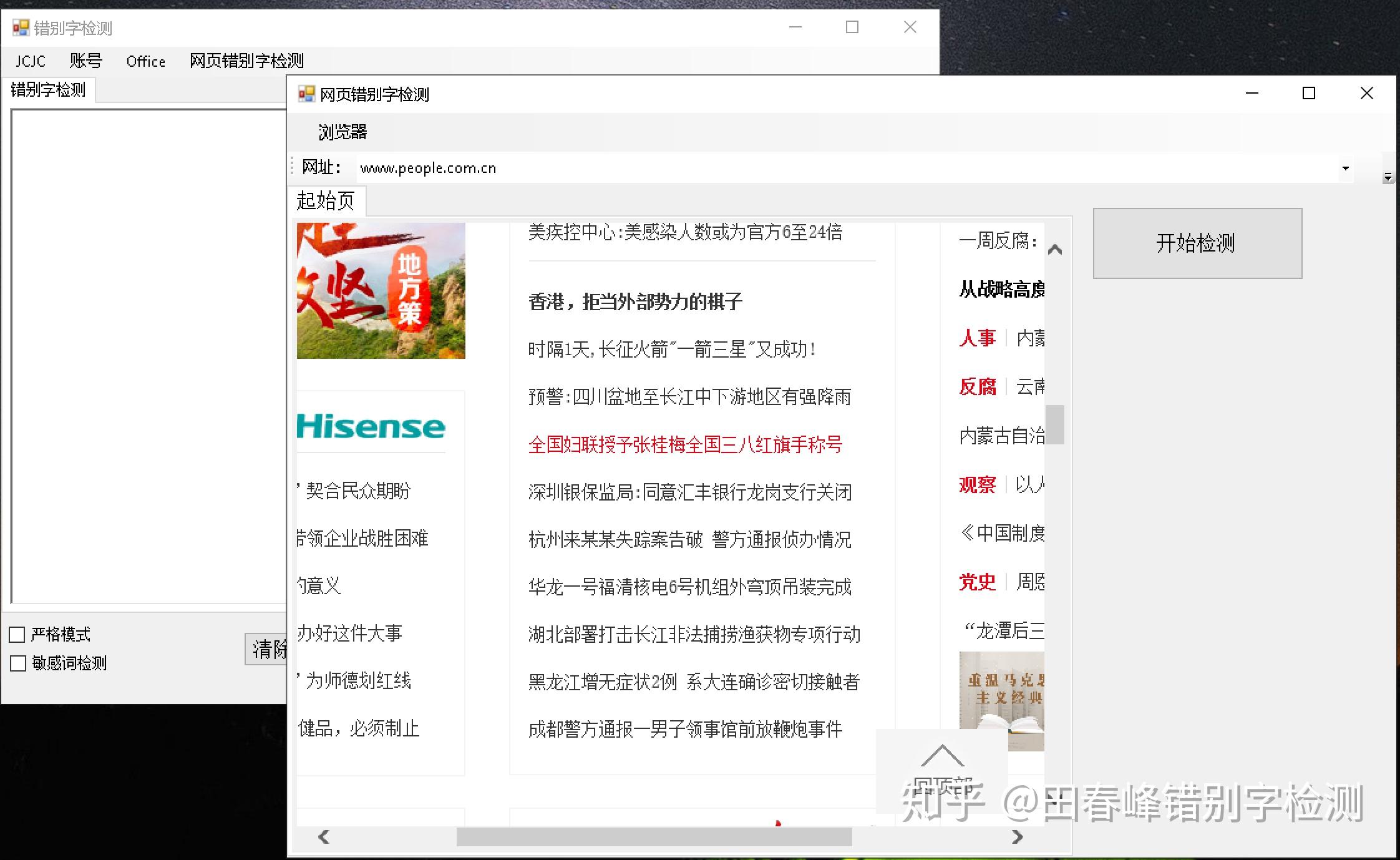Click the 网页错别字检测 window title icon
Image resolution: width=1400 pixels, height=860 pixels.
306,94
